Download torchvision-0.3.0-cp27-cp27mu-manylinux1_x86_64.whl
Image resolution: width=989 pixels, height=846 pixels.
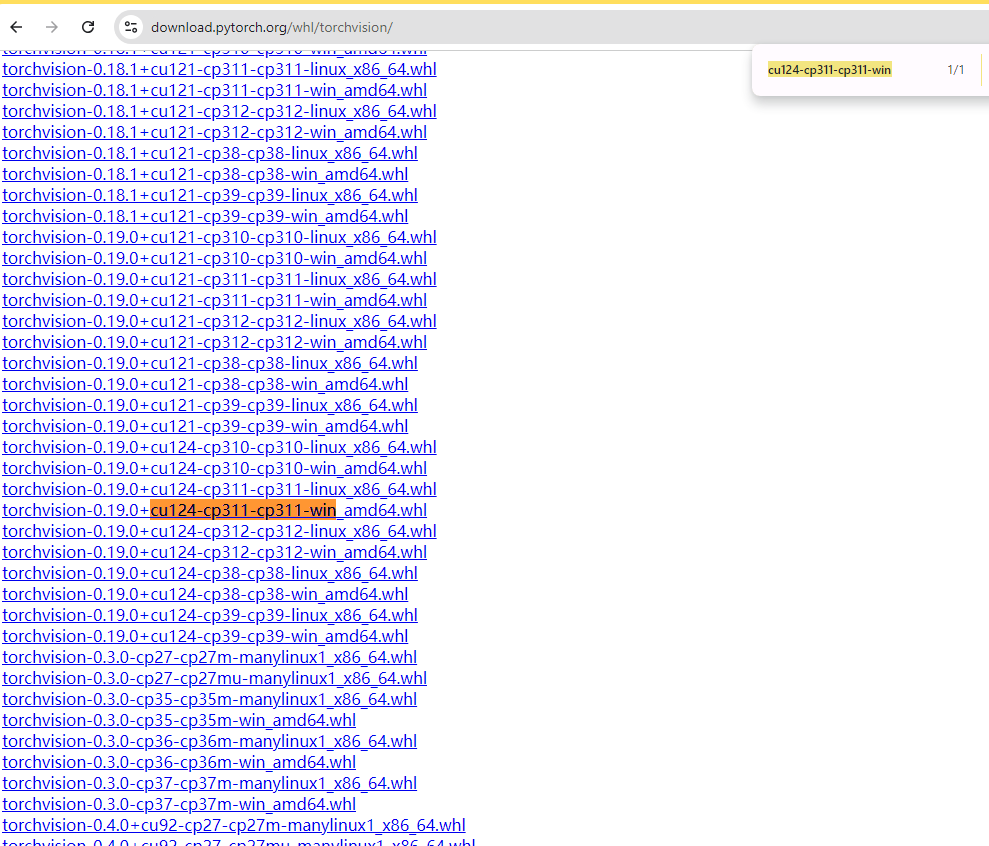(214, 678)
